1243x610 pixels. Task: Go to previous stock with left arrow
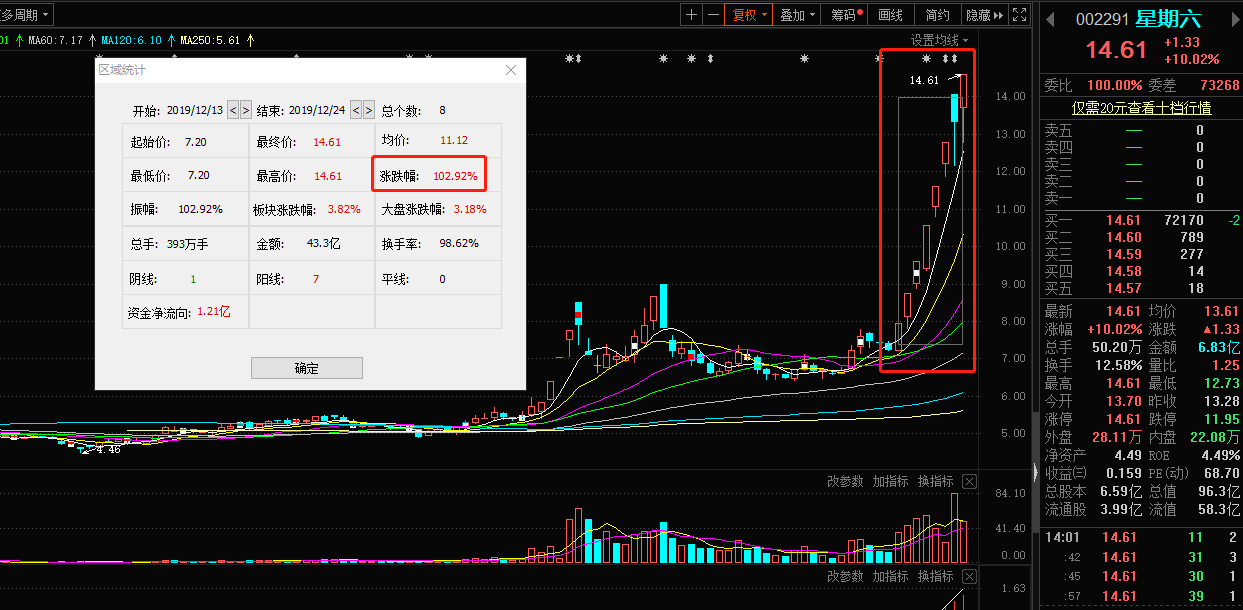1050,18
